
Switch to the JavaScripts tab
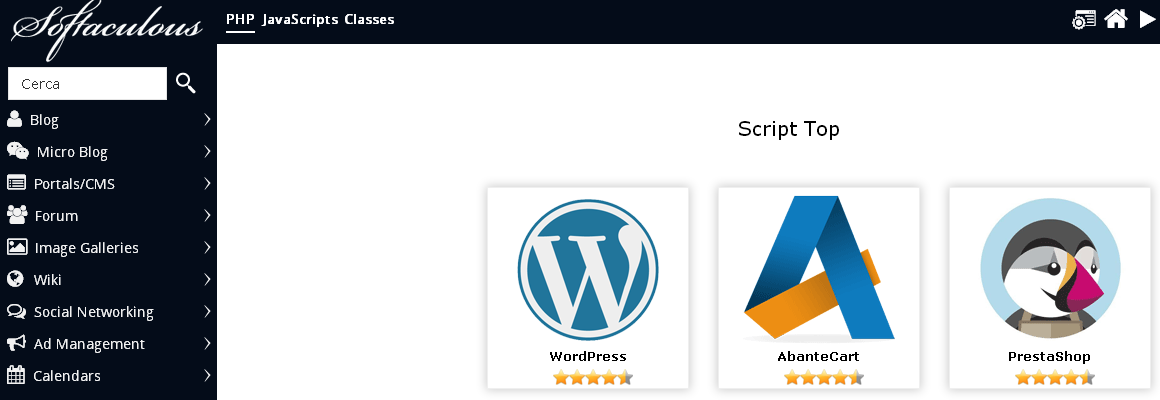click(300, 19)
